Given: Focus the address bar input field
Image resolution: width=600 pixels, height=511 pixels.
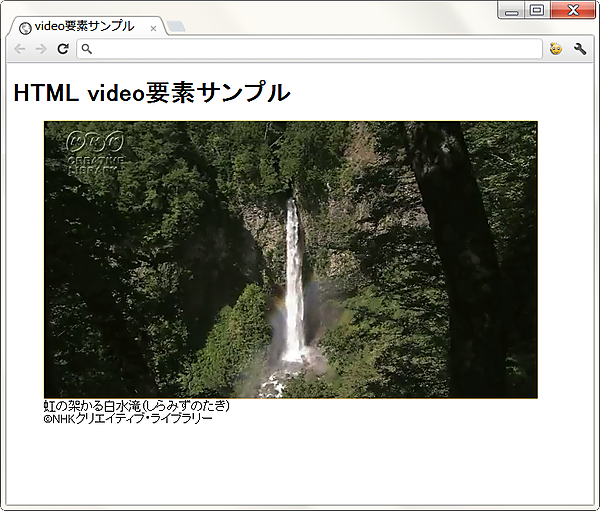Looking at the screenshot, I should click(309, 49).
